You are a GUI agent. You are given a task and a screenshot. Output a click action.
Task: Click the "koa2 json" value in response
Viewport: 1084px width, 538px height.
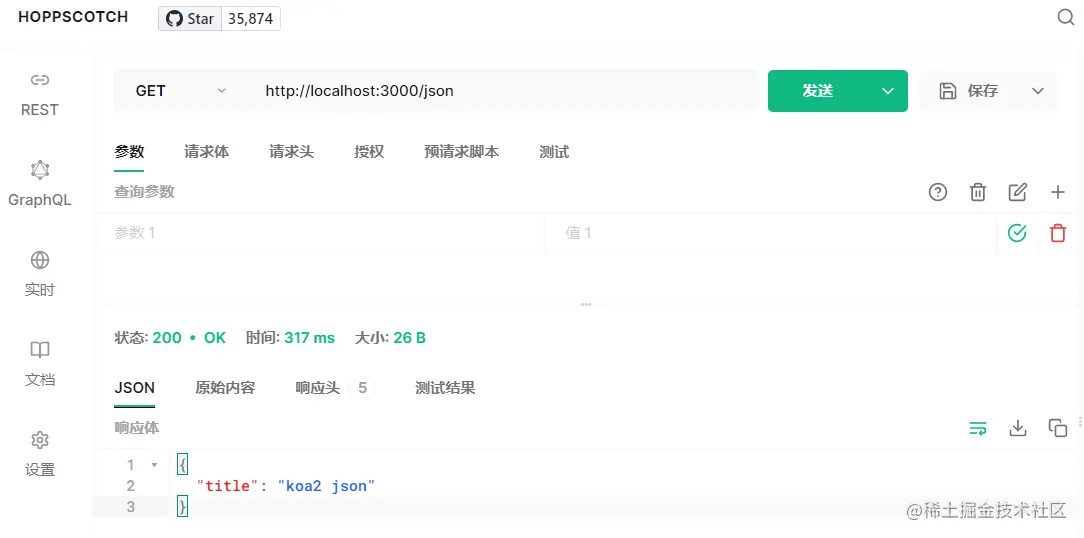pyautogui.click(x=326, y=486)
